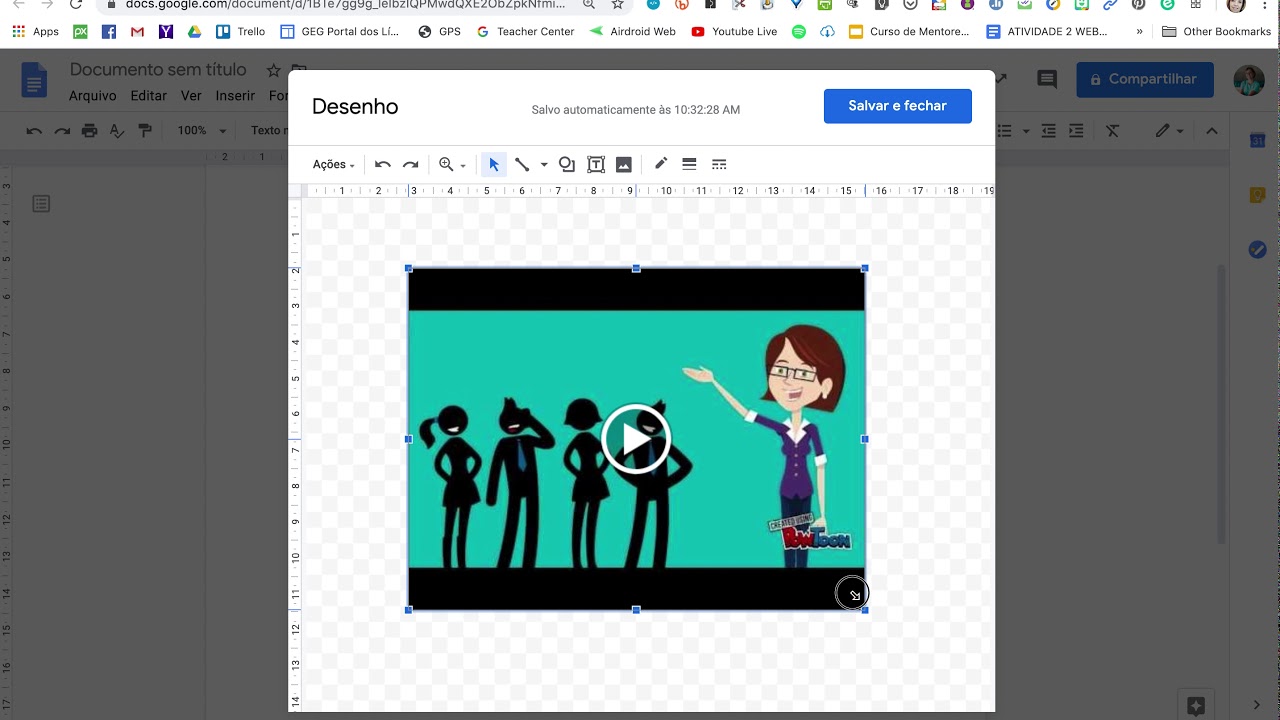Click the left-middle resize handle of image

(x=408, y=439)
